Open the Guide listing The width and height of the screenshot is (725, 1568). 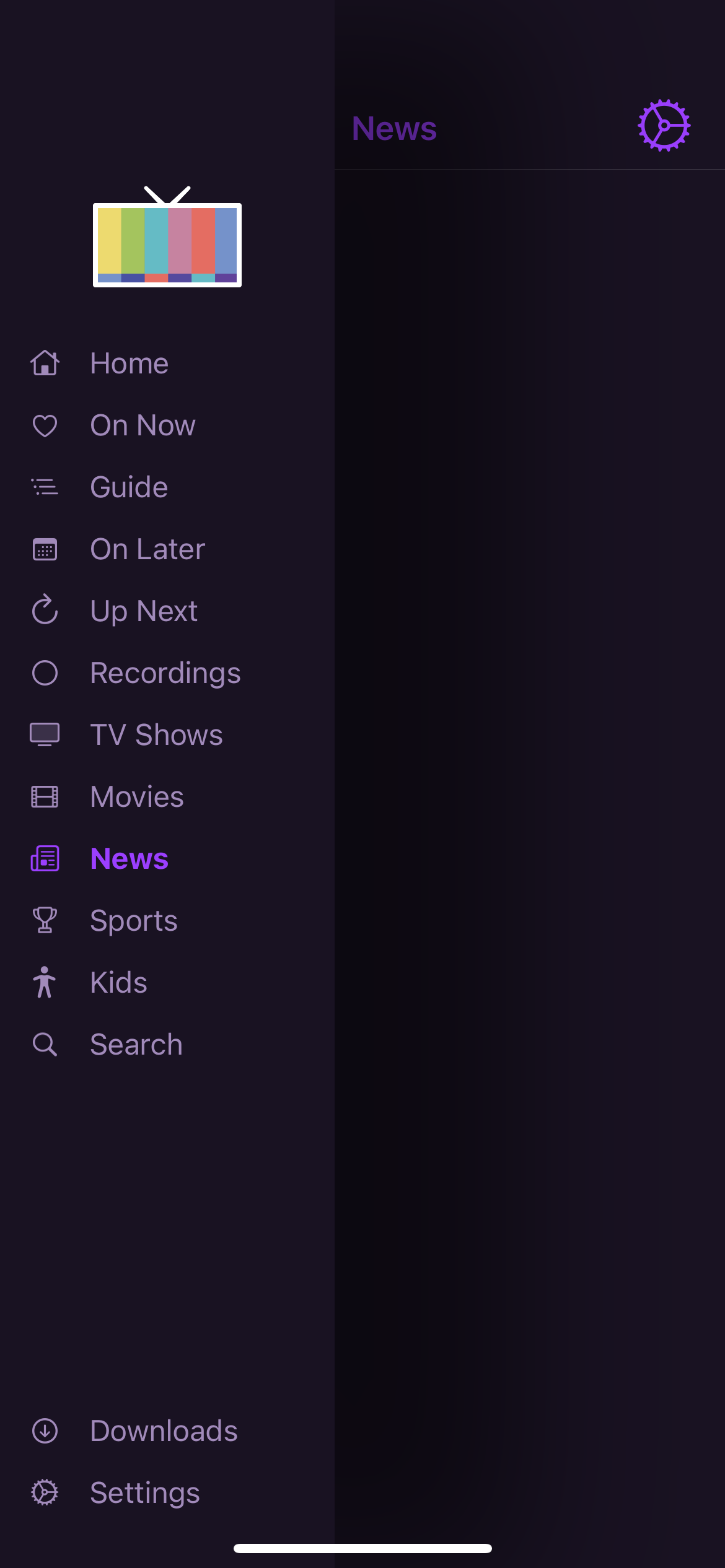pyautogui.click(x=129, y=487)
